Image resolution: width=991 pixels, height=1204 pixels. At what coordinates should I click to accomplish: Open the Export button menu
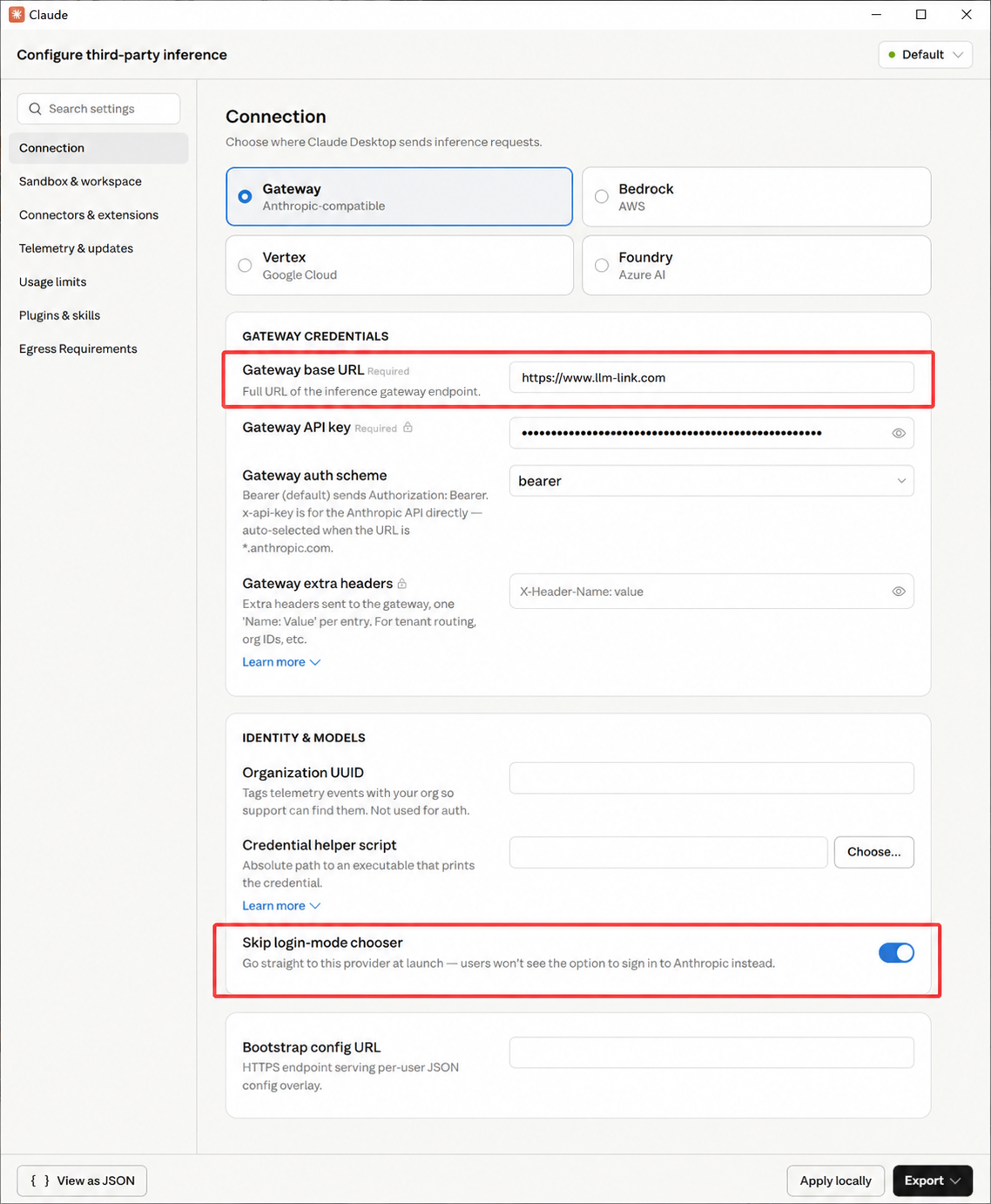(x=932, y=1180)
